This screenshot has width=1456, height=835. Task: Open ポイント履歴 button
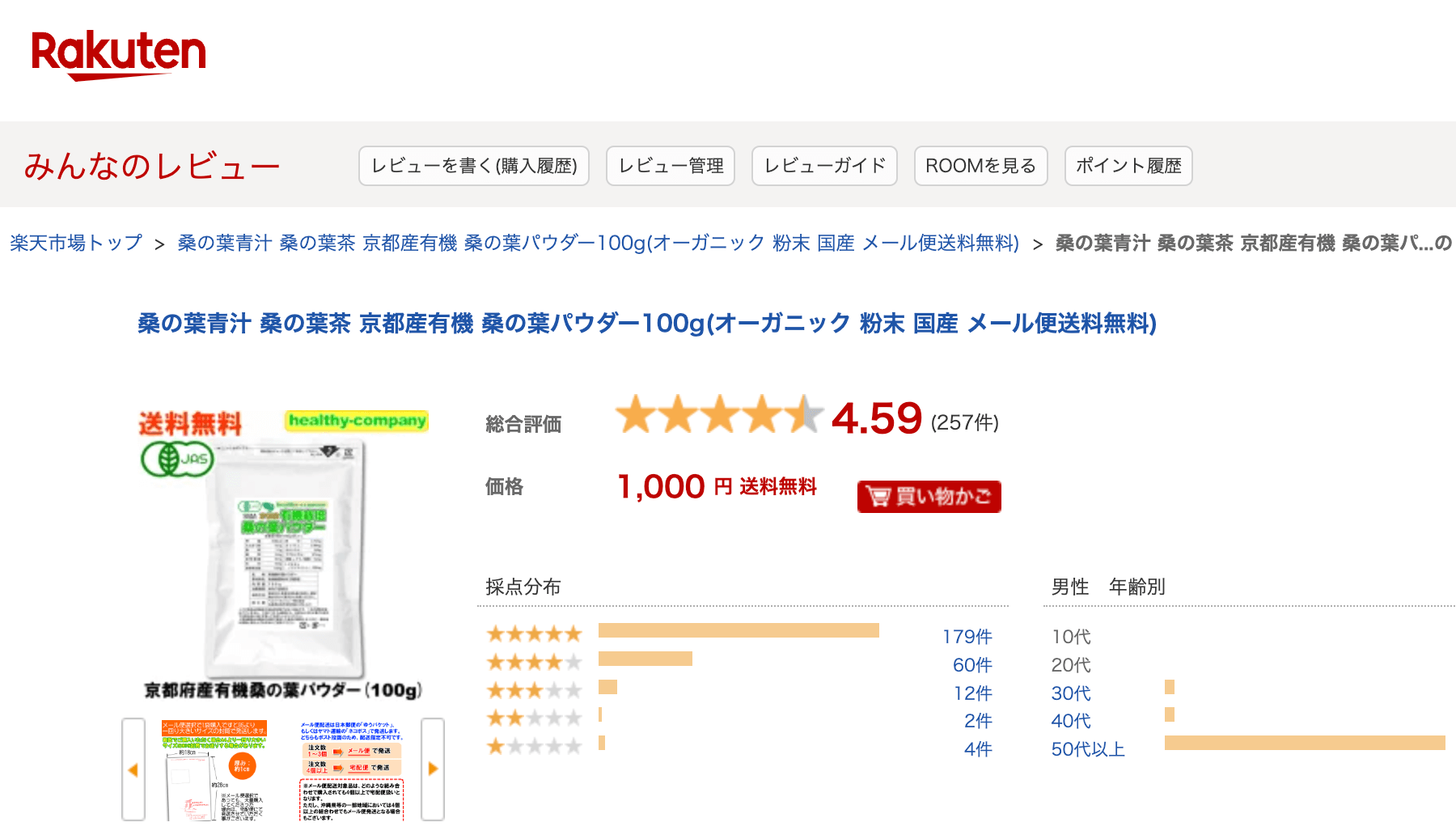click(x=1128, y=166)
